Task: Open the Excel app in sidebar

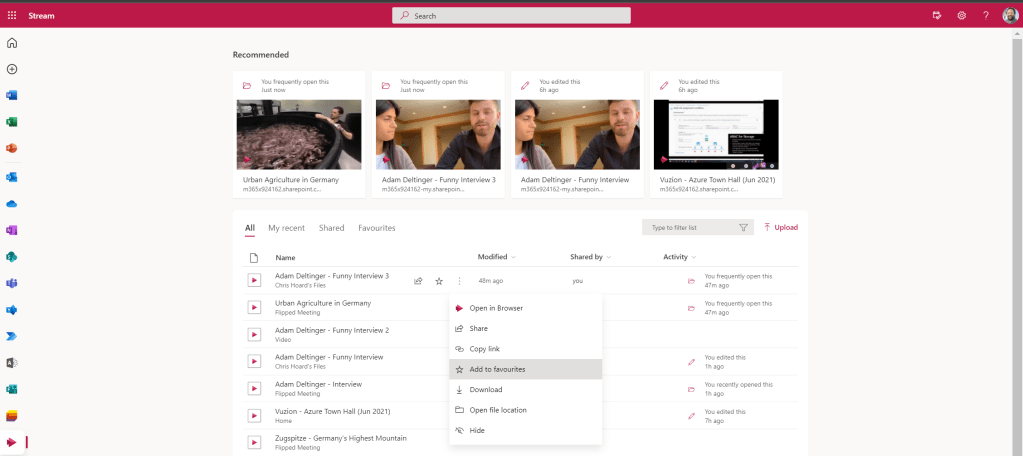Action: 12,122
